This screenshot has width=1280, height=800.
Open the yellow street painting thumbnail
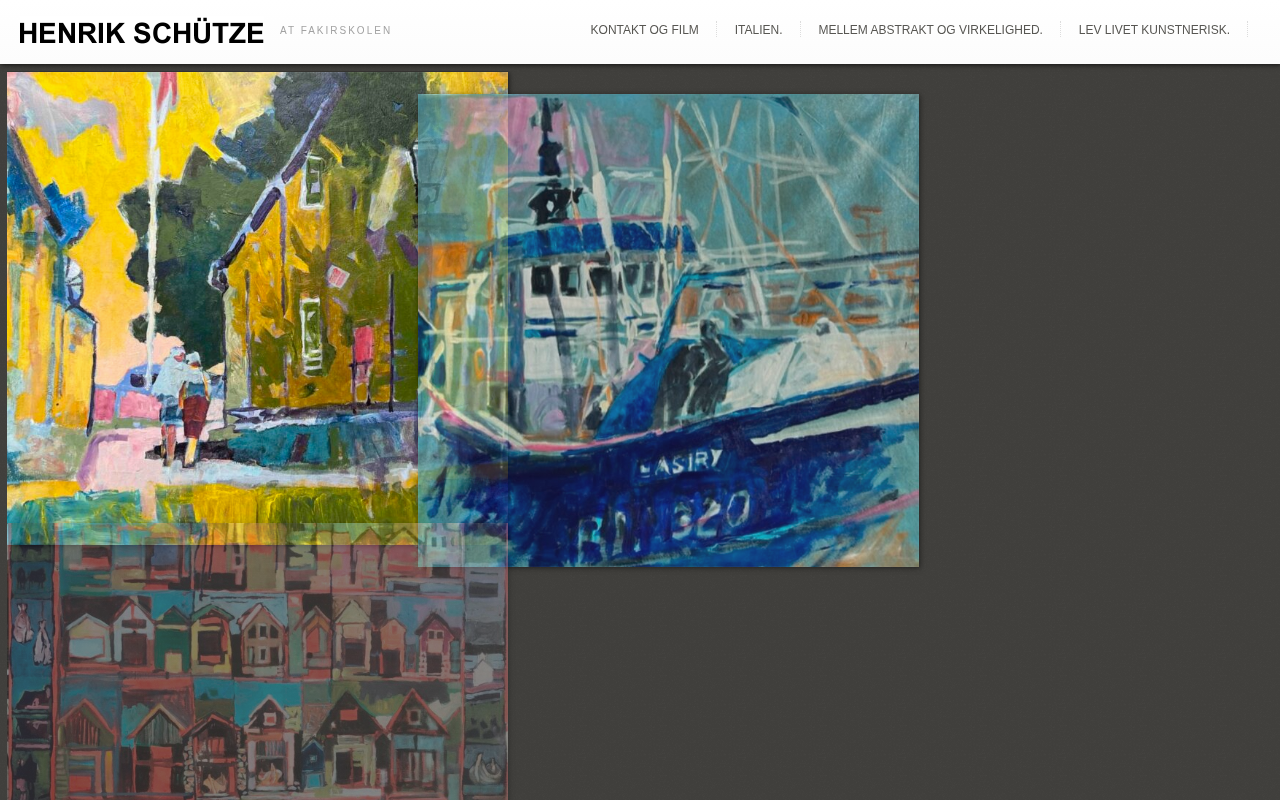pyautogui.click(x=212, y=300)
